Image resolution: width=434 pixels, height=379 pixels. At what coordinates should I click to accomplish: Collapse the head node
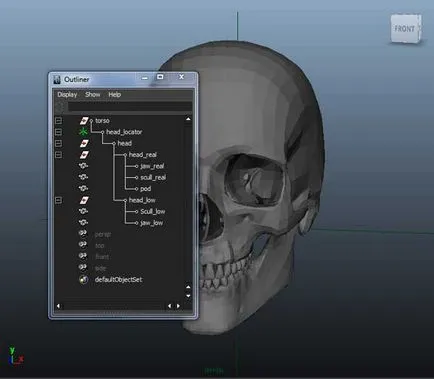pos(58,143)
